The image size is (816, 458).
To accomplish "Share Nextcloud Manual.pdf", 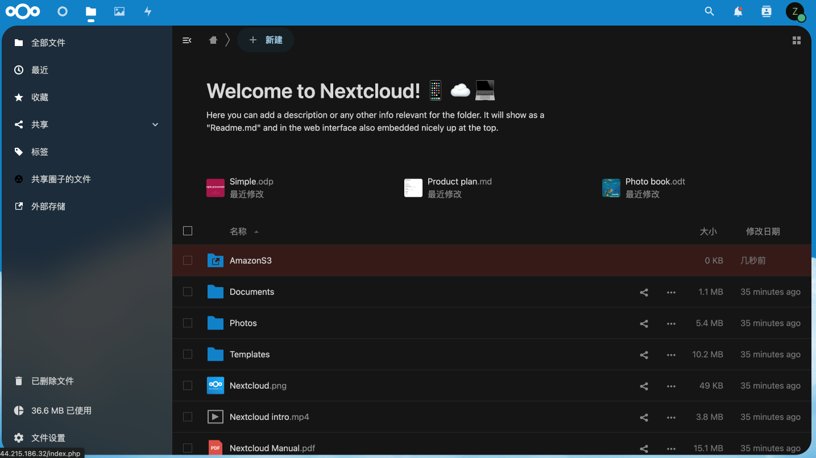I will click(644, 448).
